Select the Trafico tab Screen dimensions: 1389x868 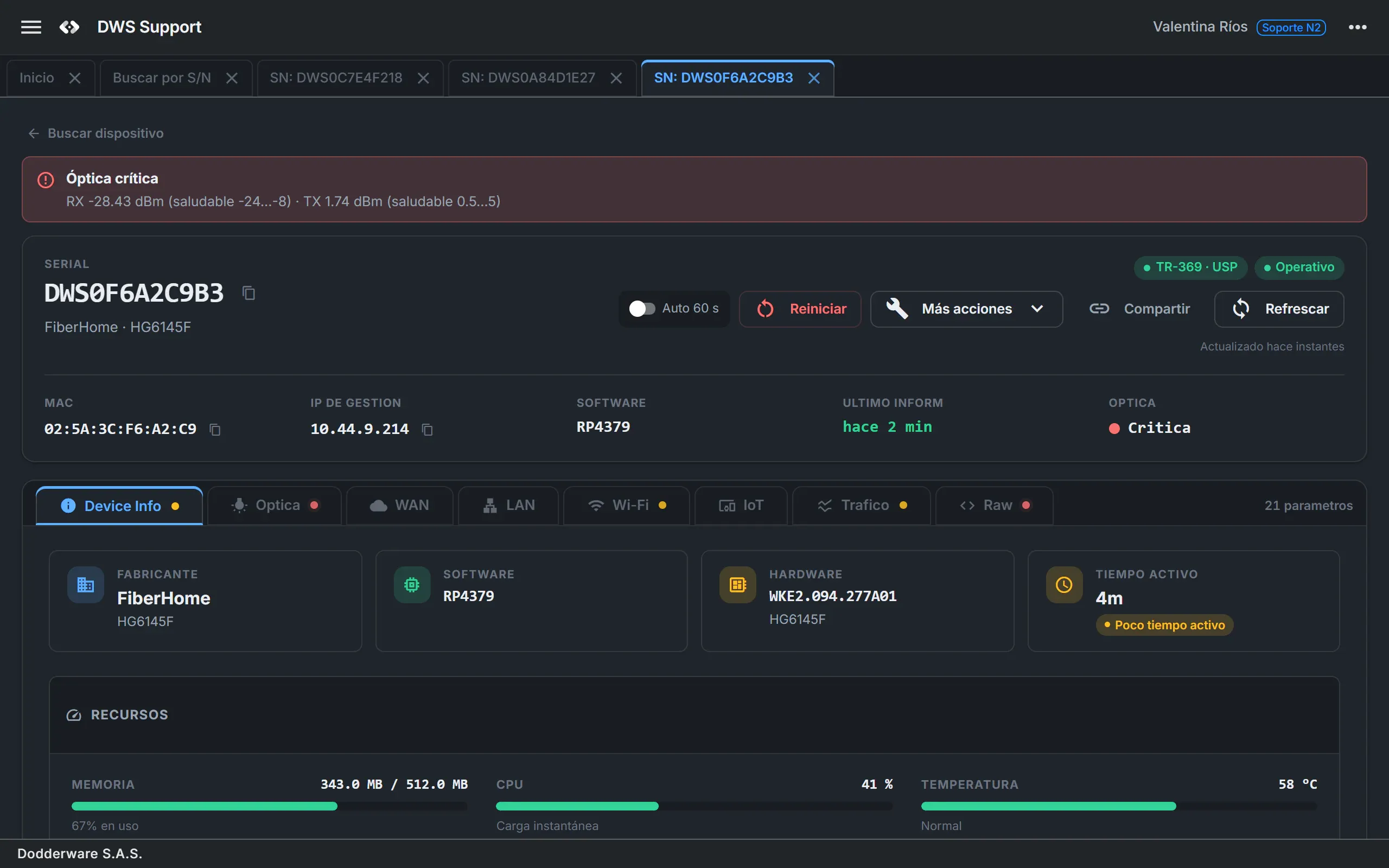862,506
